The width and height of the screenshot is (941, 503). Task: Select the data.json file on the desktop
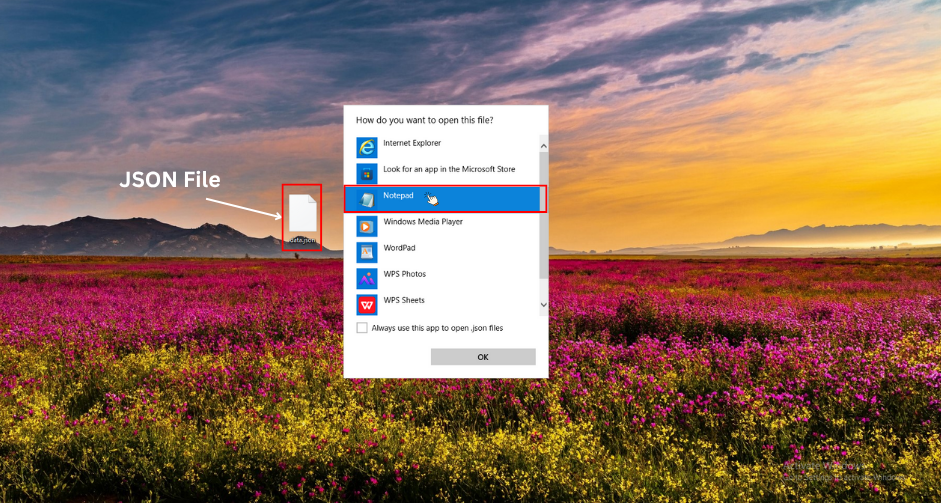pyautogui.click(x=302, y=217)
